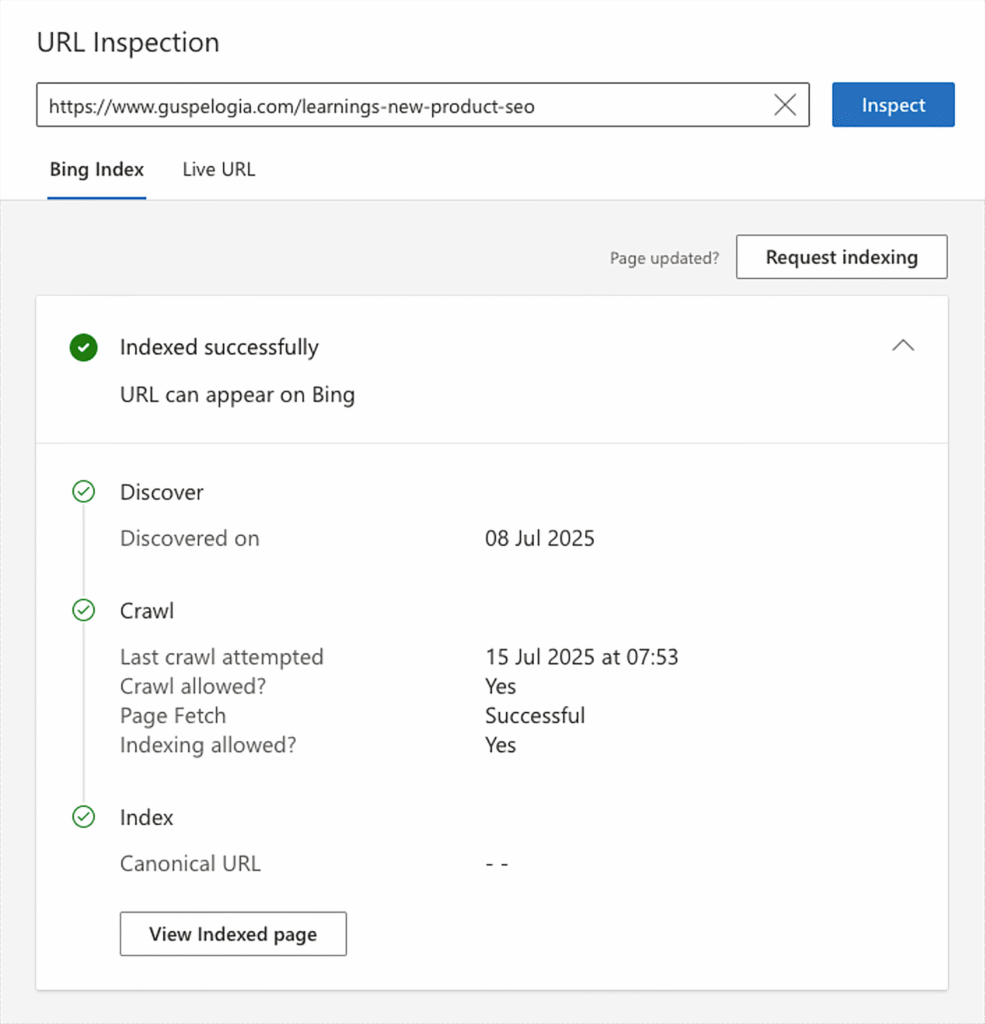Image resolution: width=985 pixels, height=1024 pixels.
Task: Clear the URL field with the X icon
Action: [785, 105]
